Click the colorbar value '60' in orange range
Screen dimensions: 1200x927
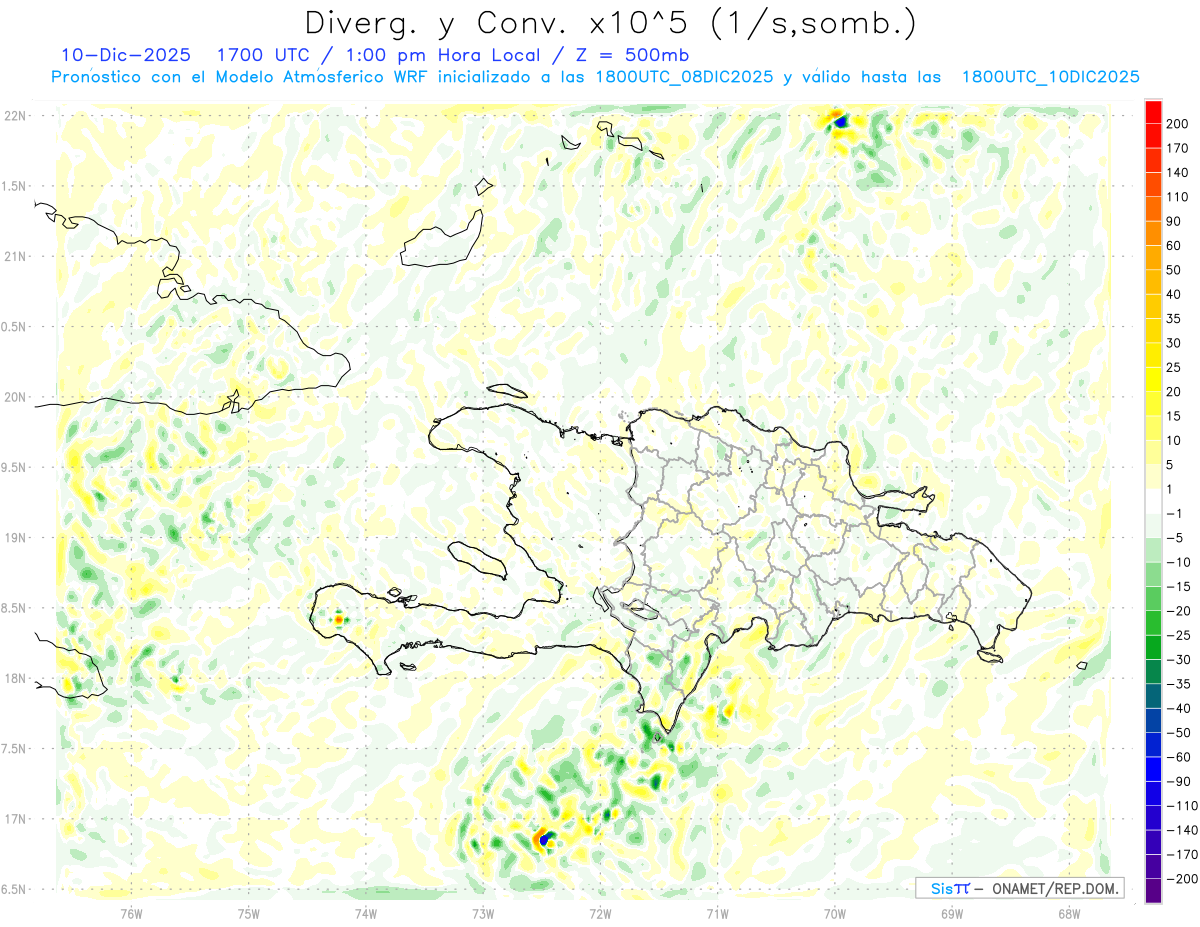[x=1175, y=246]
